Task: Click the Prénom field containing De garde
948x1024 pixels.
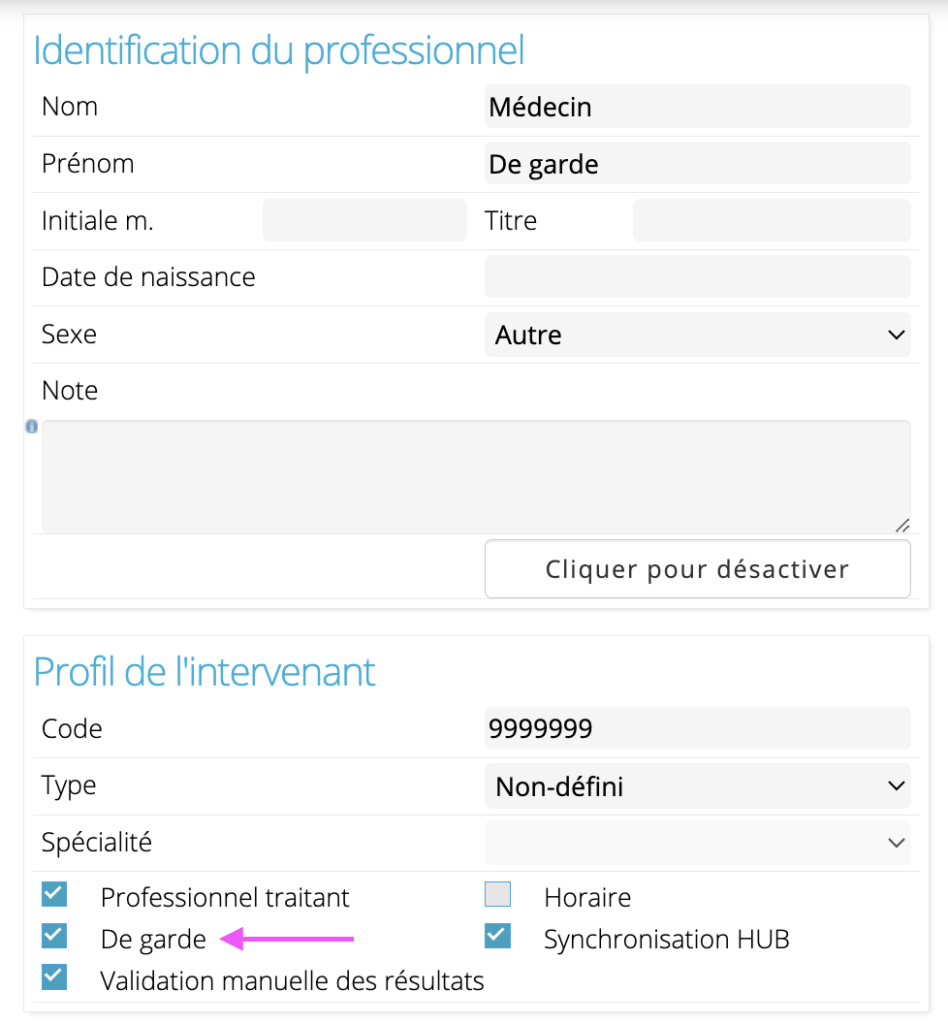Action: click(697, 163)
